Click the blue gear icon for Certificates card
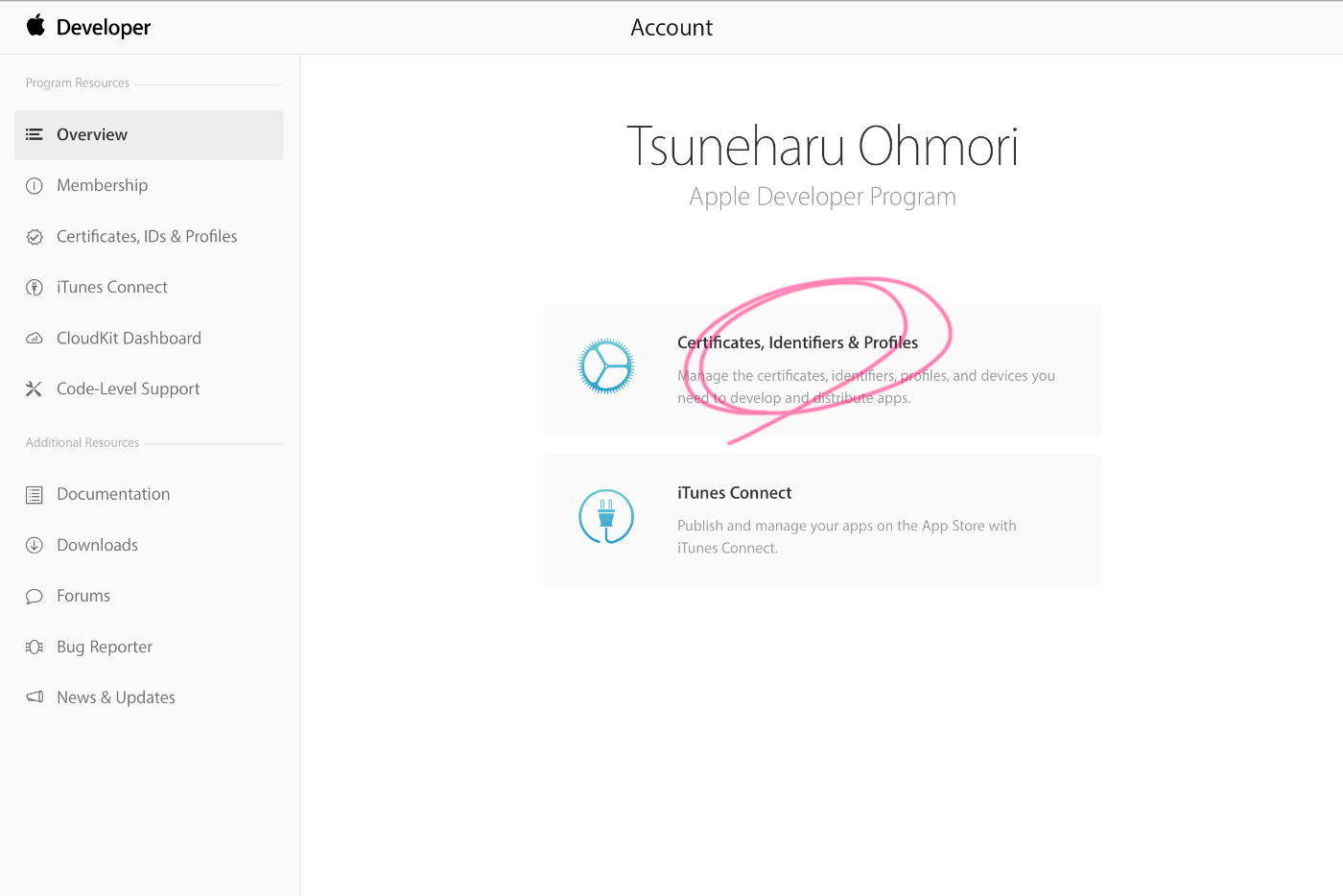This screenshot has width=1343, height=896. [606, 366]
